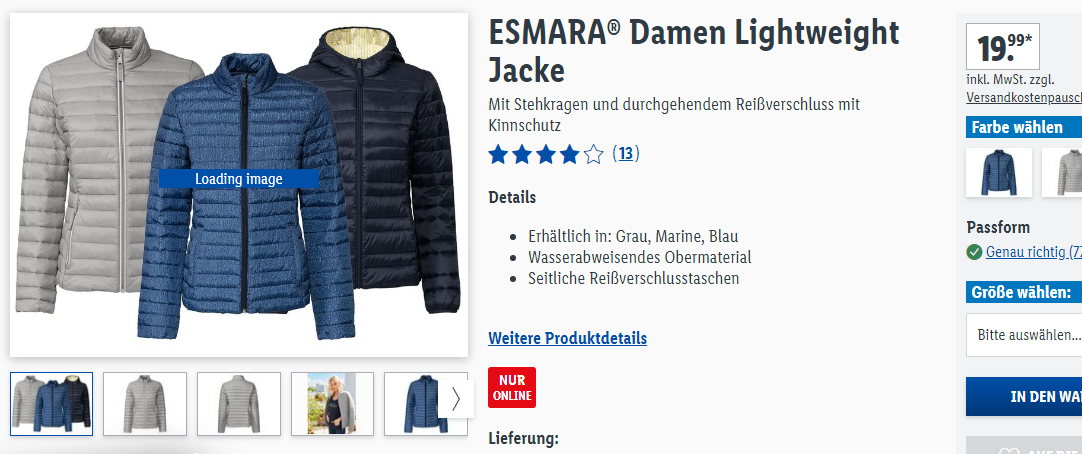Image resolution: width=1082 pixels, height=454 pixels.
Task: Choose the blue jacket color swatch
Action: 999,172
